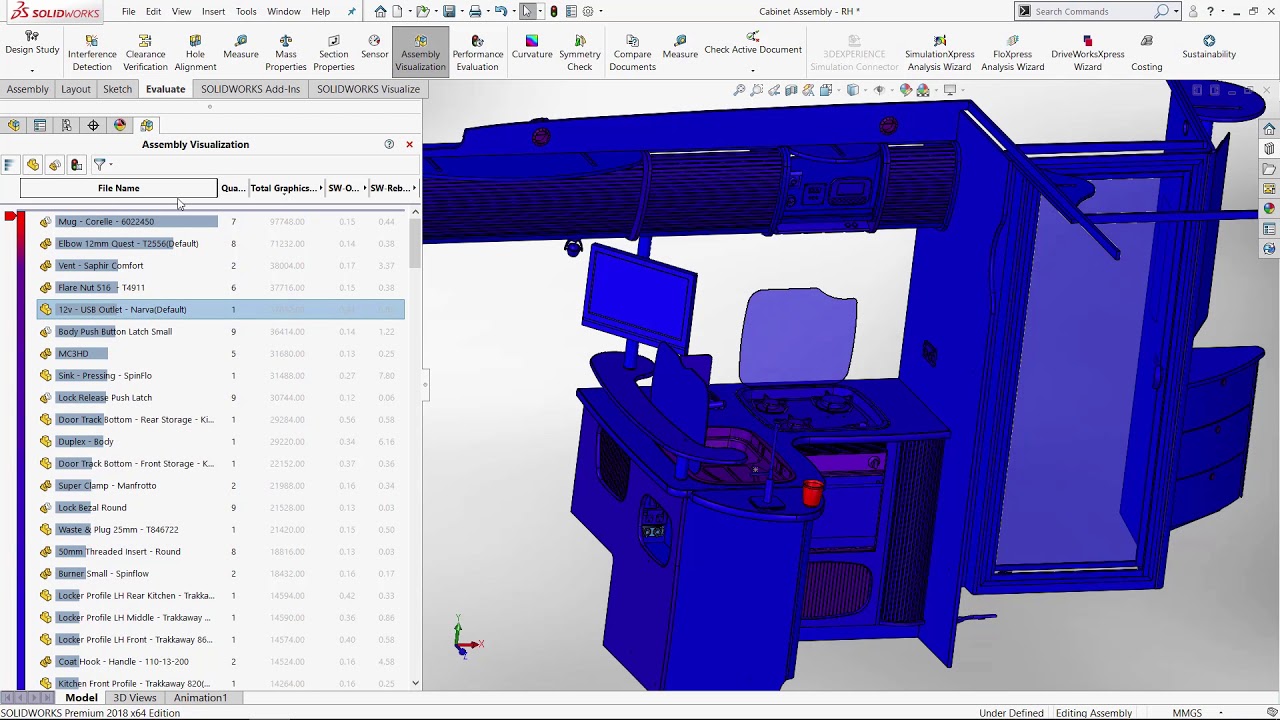Click the Save icon

click(449, 11)
